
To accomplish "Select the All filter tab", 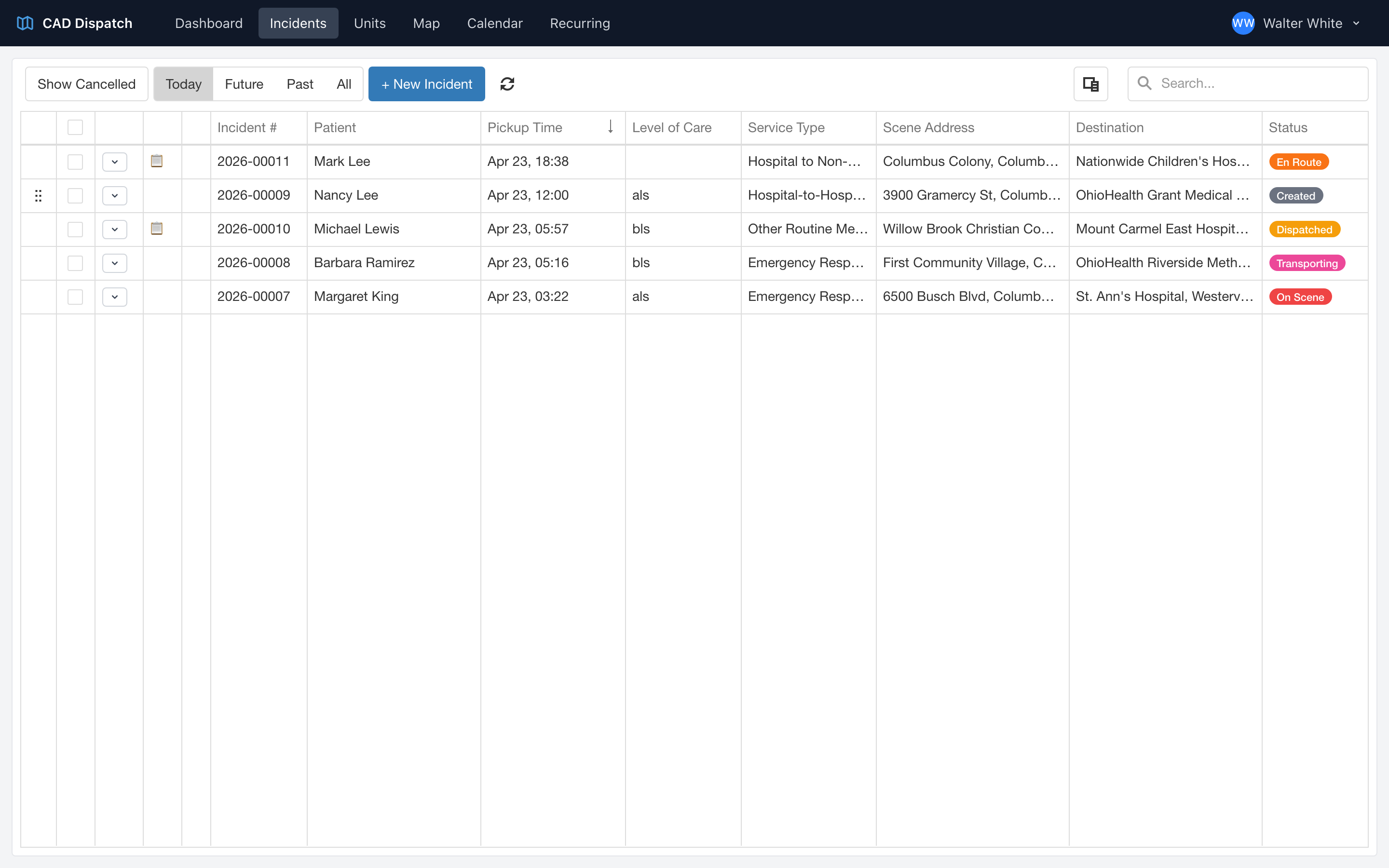I will coord(344,84).
